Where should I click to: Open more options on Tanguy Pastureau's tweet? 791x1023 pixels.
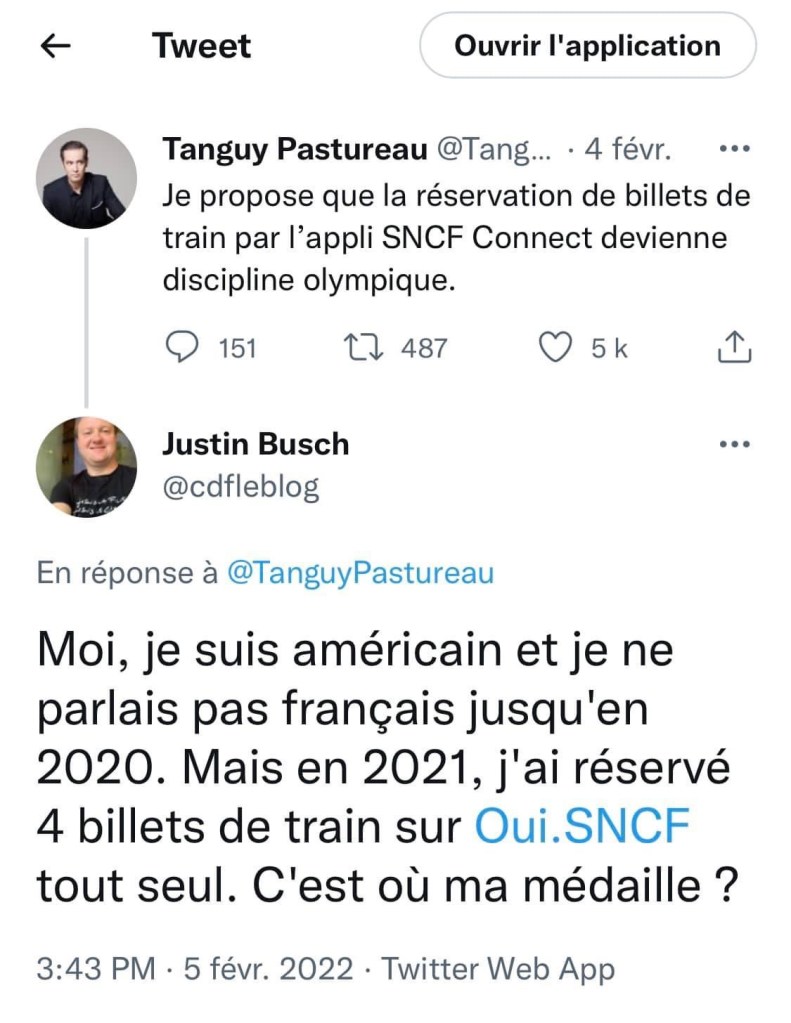pyautogui.click(x=735, y=150)
